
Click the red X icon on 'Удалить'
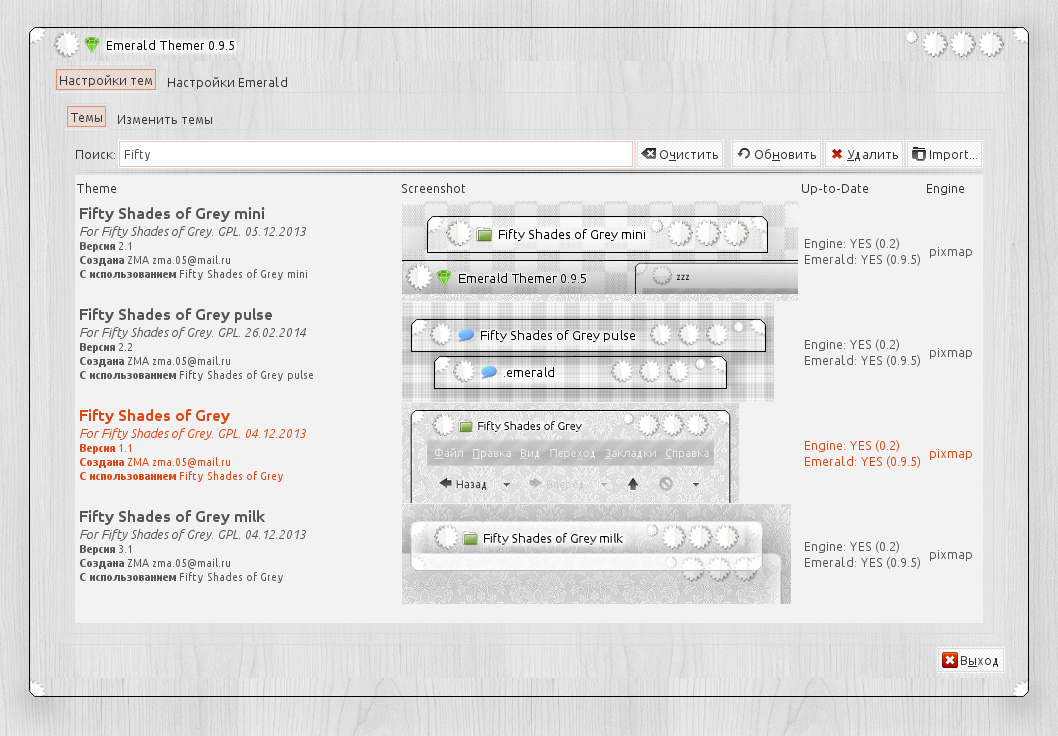coord(837,154)
